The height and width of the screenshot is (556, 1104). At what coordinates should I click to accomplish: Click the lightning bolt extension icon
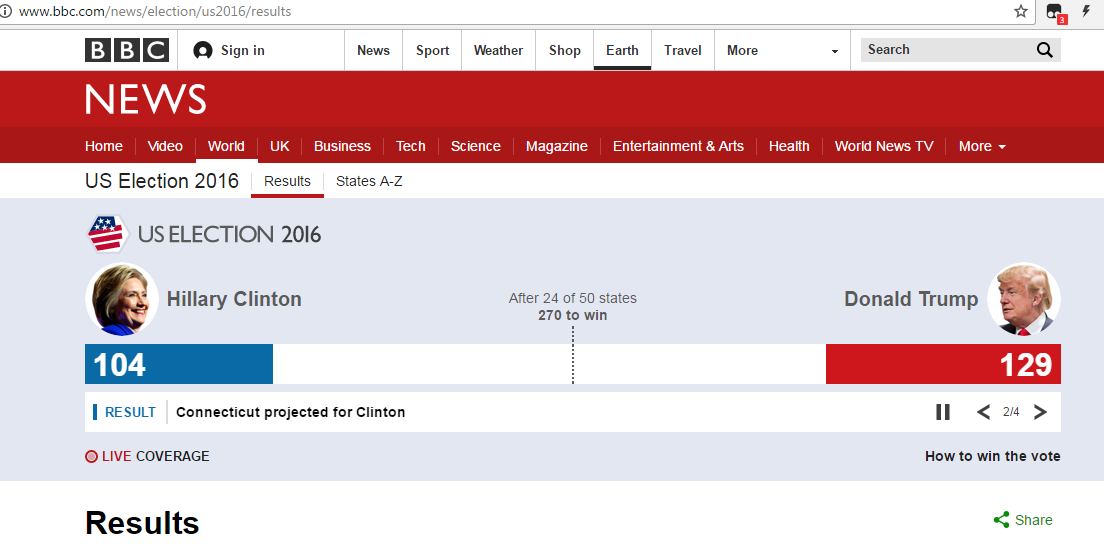pyautogui.click(x=1086, y=11)
